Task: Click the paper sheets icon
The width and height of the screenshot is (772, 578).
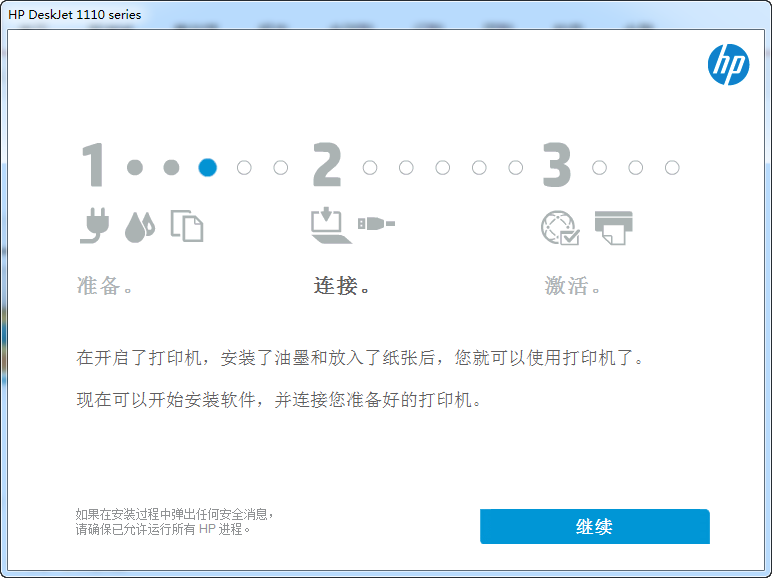Action: click(x=187, y=225)
